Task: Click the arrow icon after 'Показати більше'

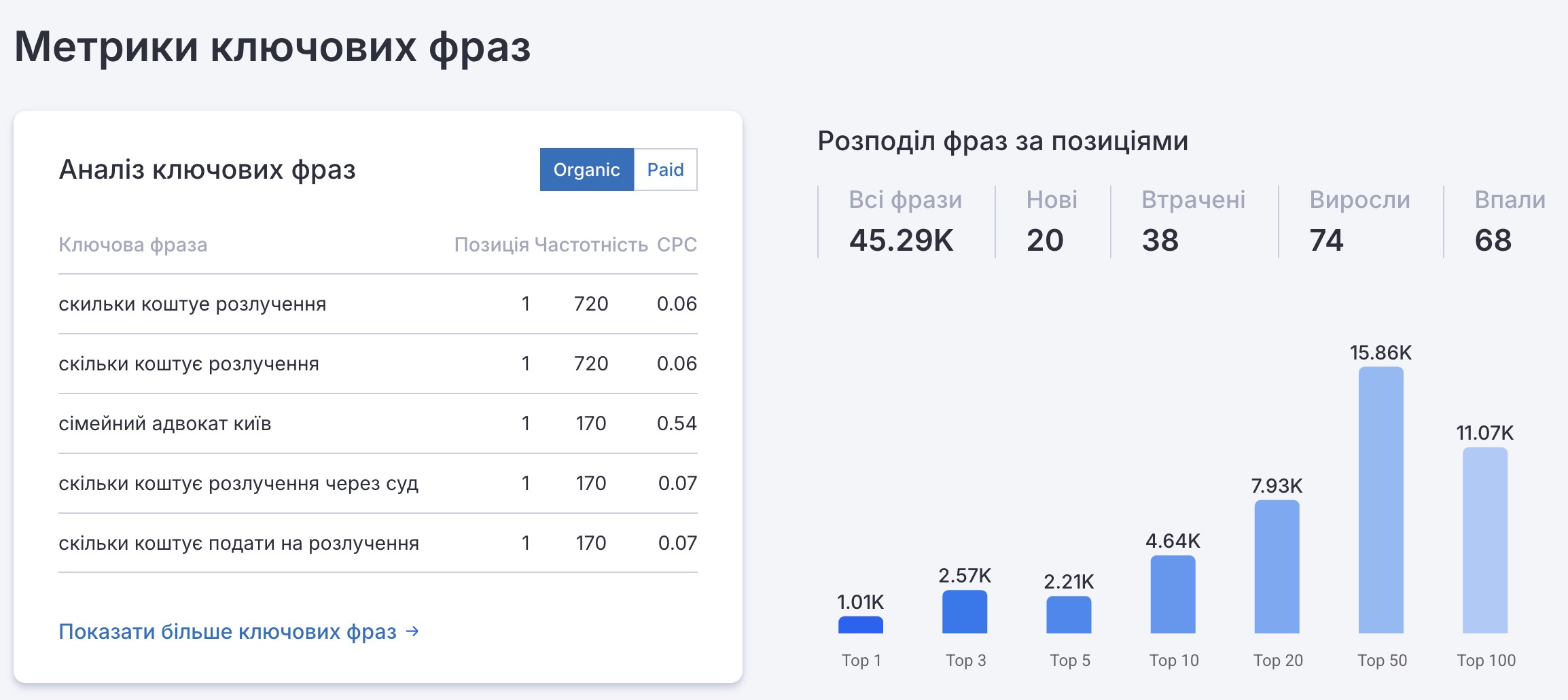Action: click(412, 631)
